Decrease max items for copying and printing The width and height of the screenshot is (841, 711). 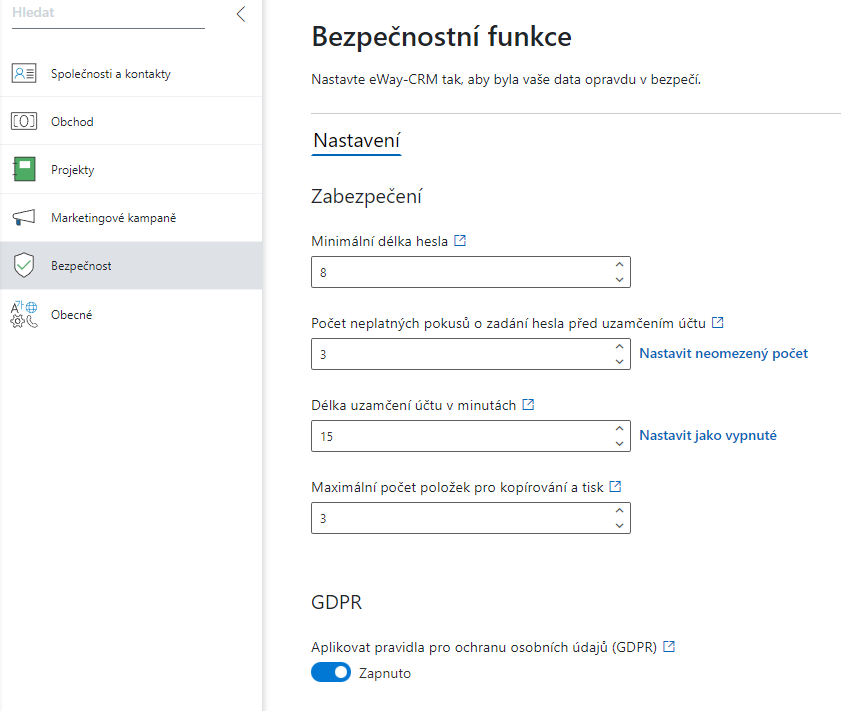click(x=619, y=526)
